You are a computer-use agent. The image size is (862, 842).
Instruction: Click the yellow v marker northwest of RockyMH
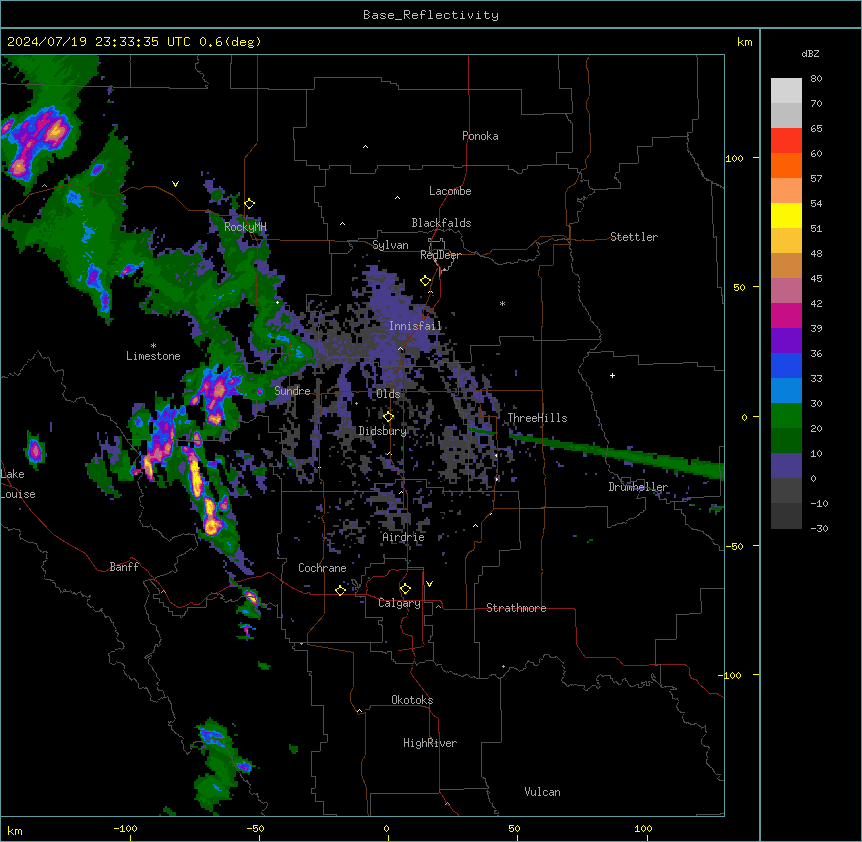tap(175, 184)
